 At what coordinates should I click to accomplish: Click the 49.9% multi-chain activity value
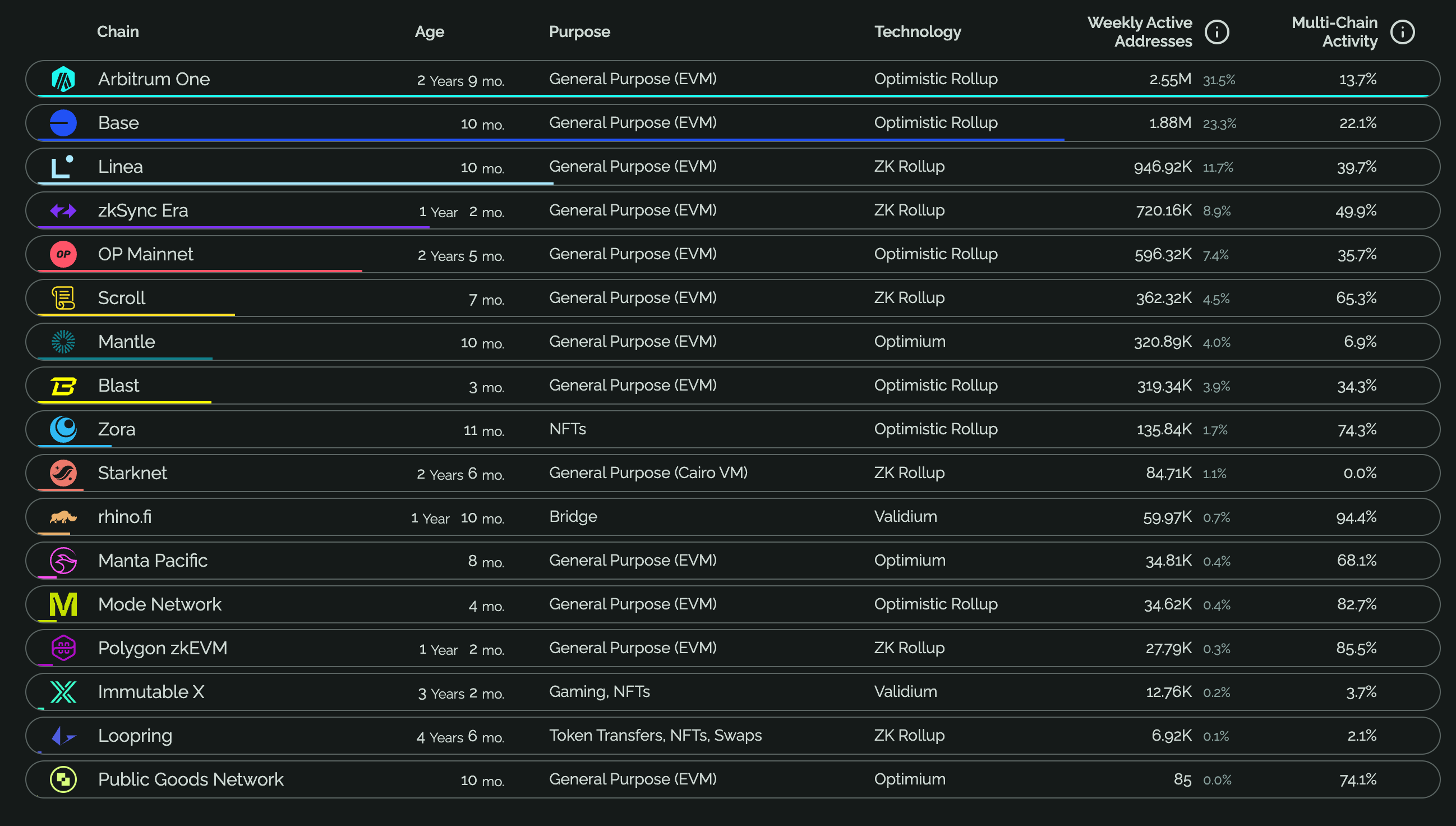pyautogui.click(x=1356, y=211)
